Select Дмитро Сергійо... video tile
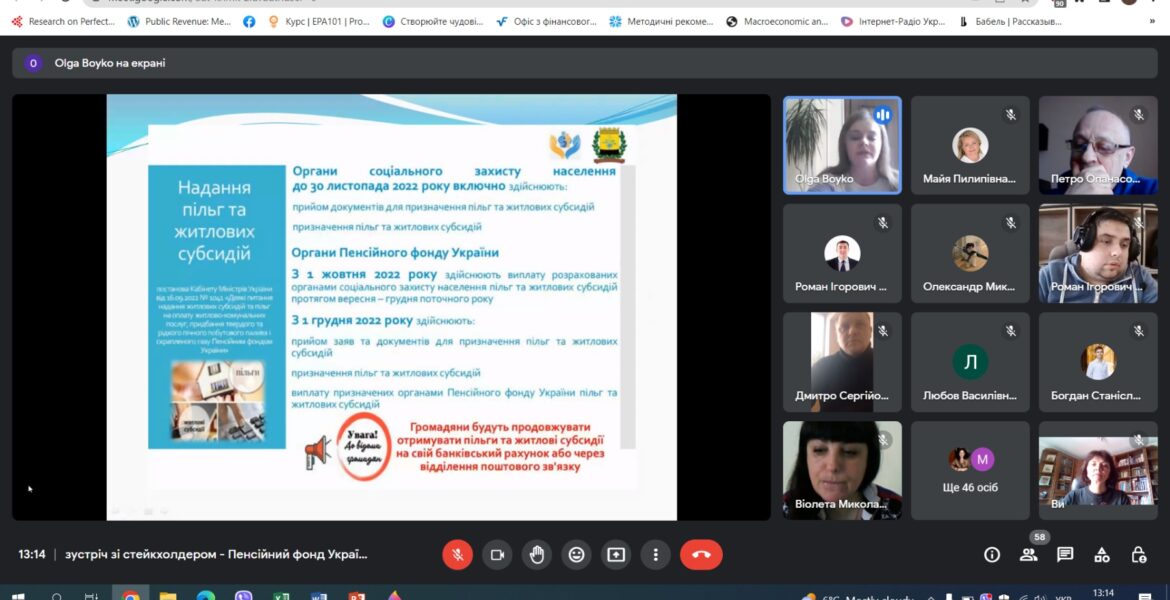The width and height of the screenshot is (1170, 600). tap(842, 362)
